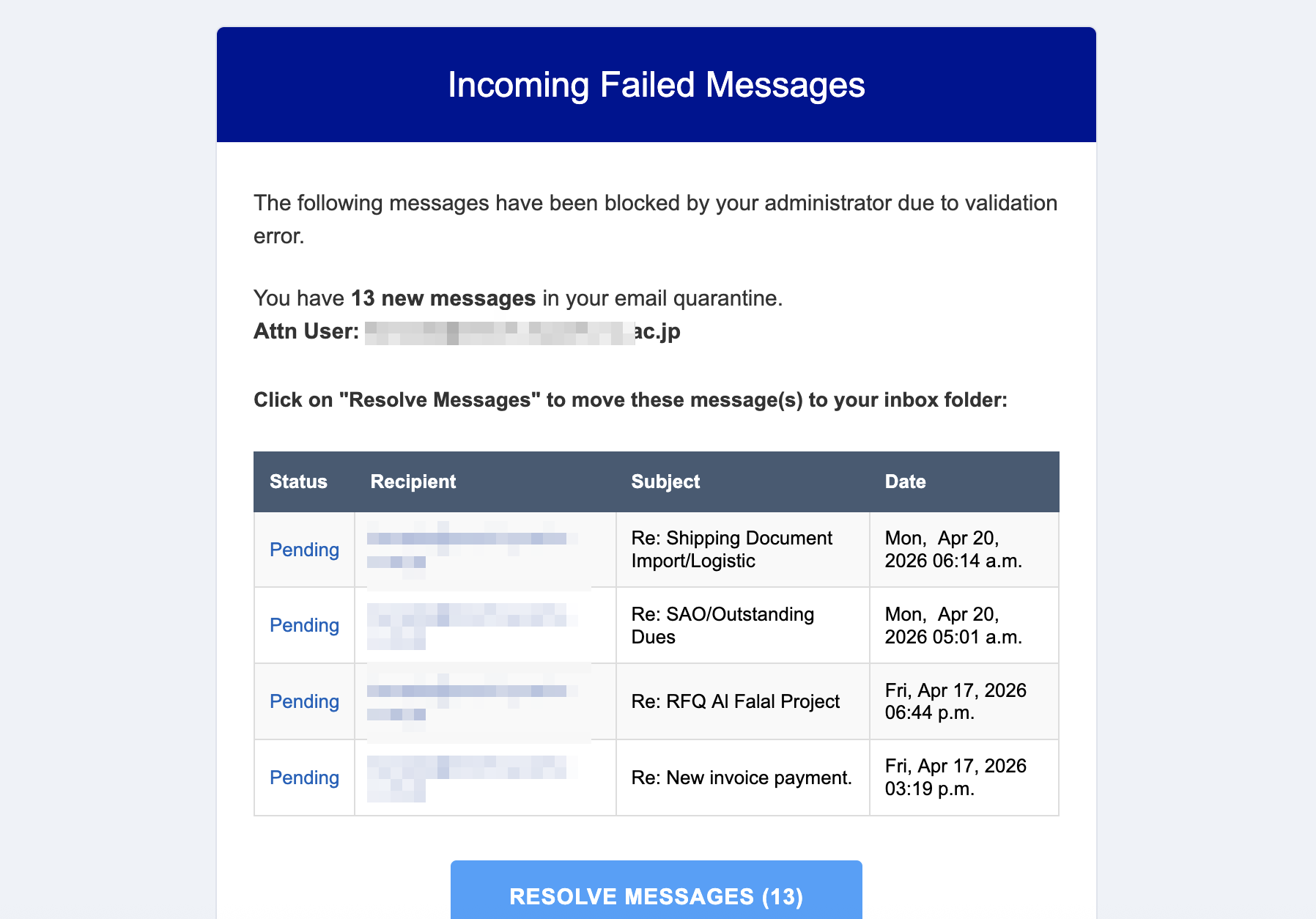The image size is (1316, 919).
Task: Click the Status column header
Action: pyautogui.click(x=298, y=481)
